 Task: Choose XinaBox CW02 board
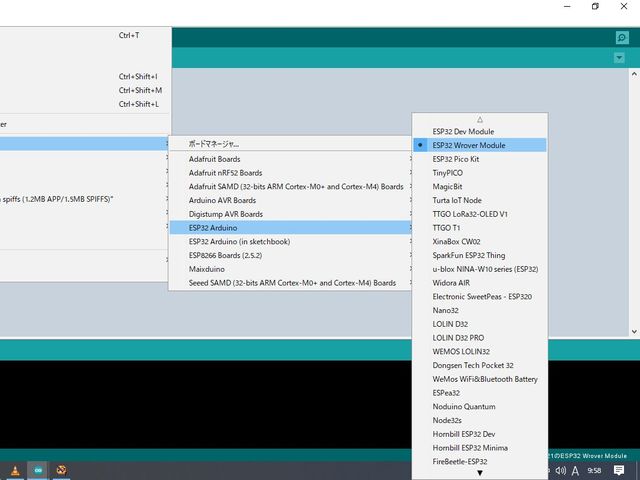click(x=480, y=241)
